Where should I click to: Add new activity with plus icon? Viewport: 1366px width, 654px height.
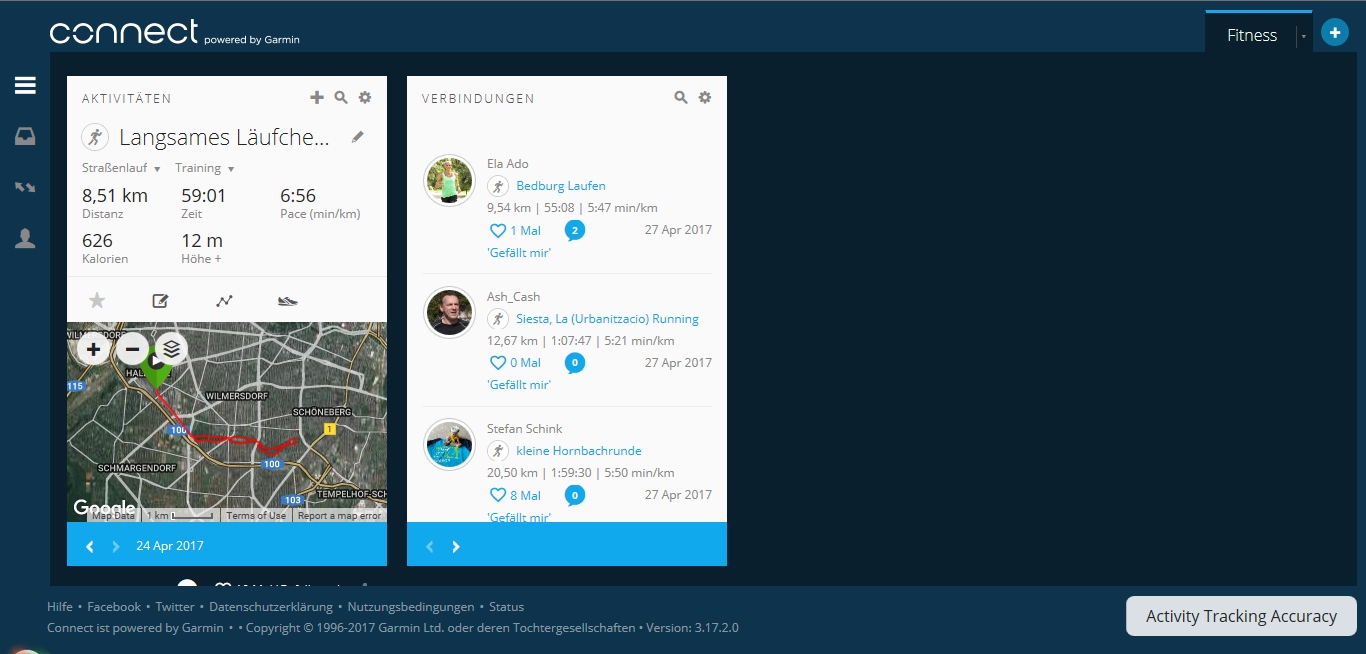click(317, 98)
